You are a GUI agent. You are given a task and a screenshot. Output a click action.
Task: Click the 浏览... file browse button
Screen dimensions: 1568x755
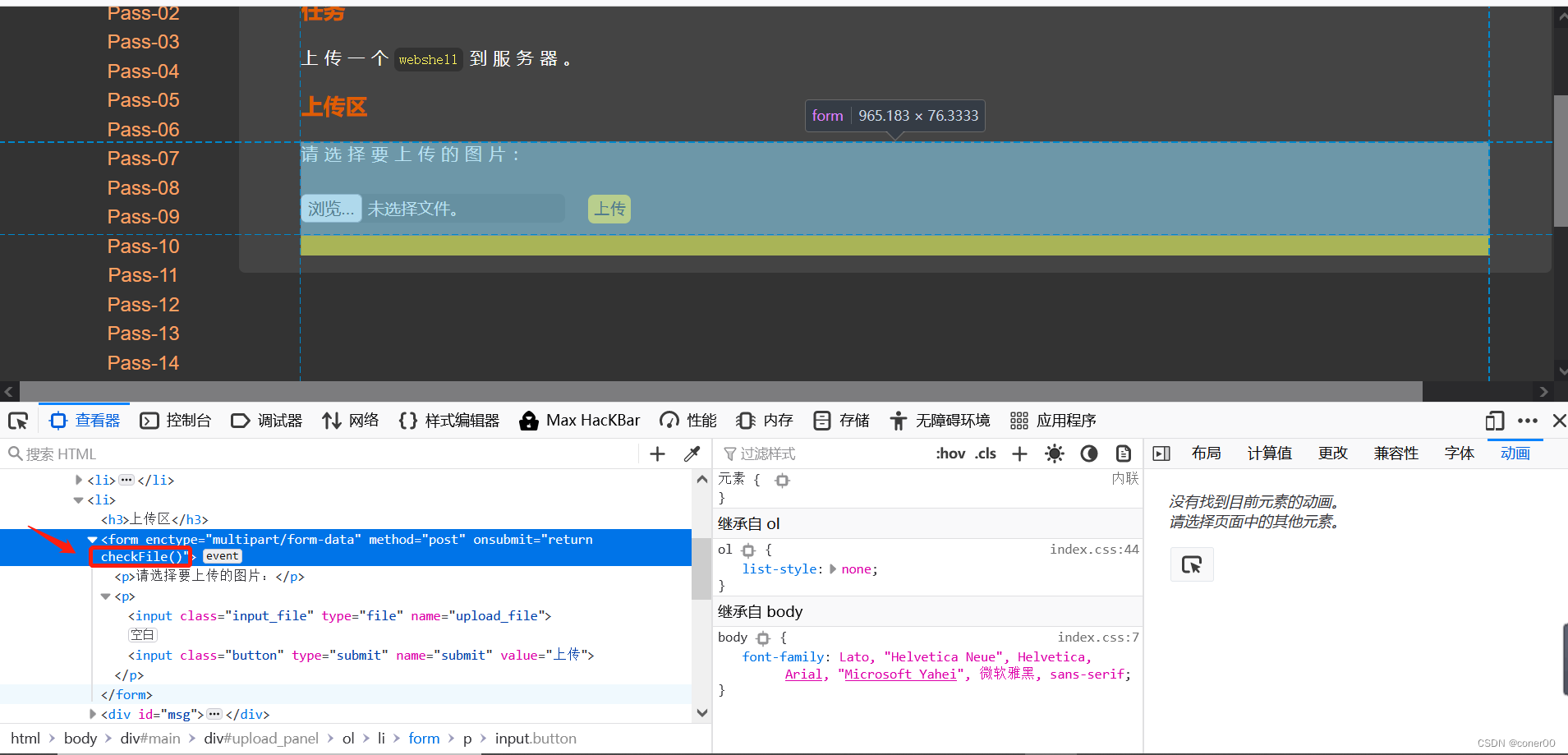click(x=331, y=209)
